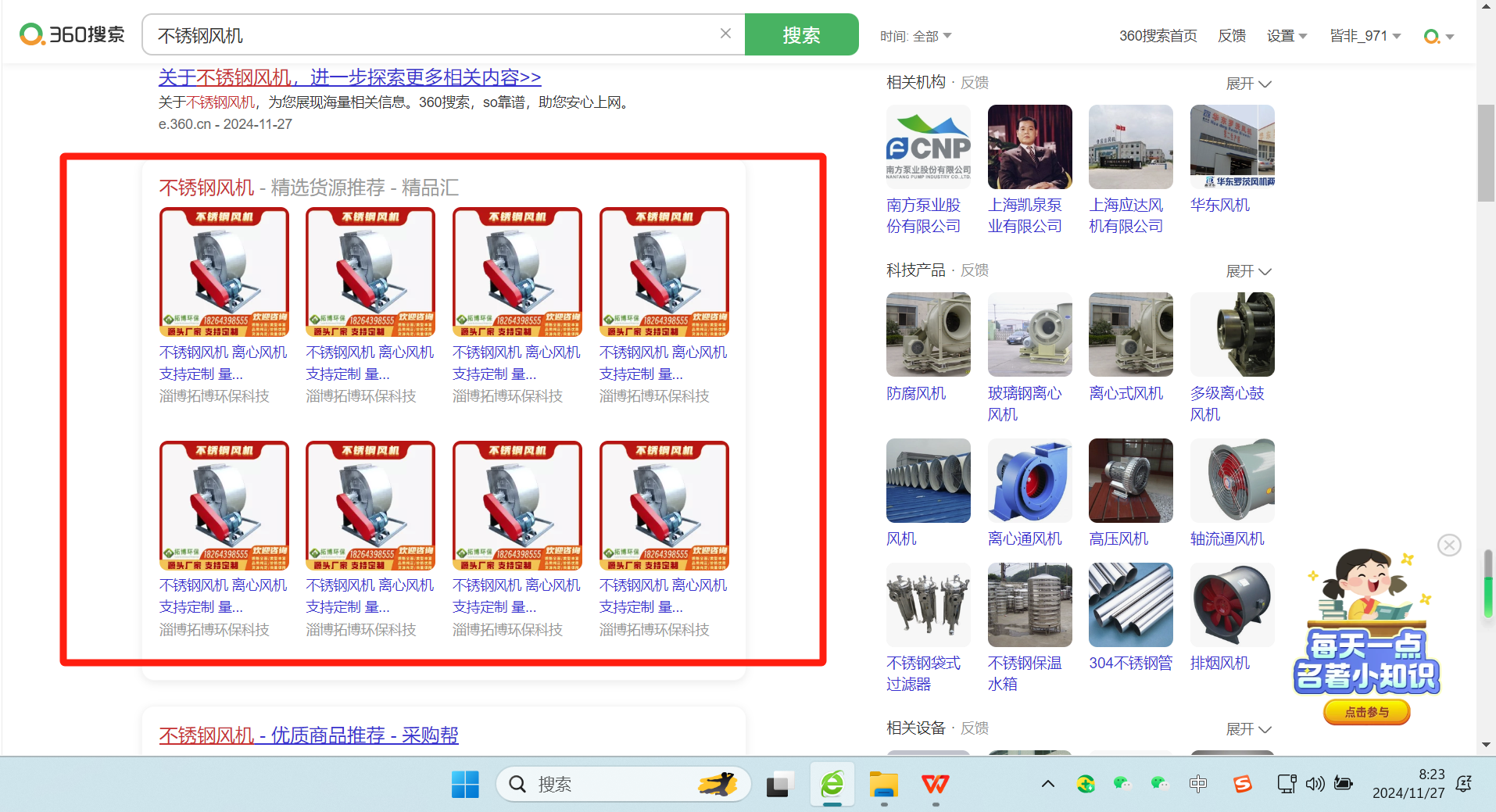Launch WPS Office from the taskbar

click(936, 784)
